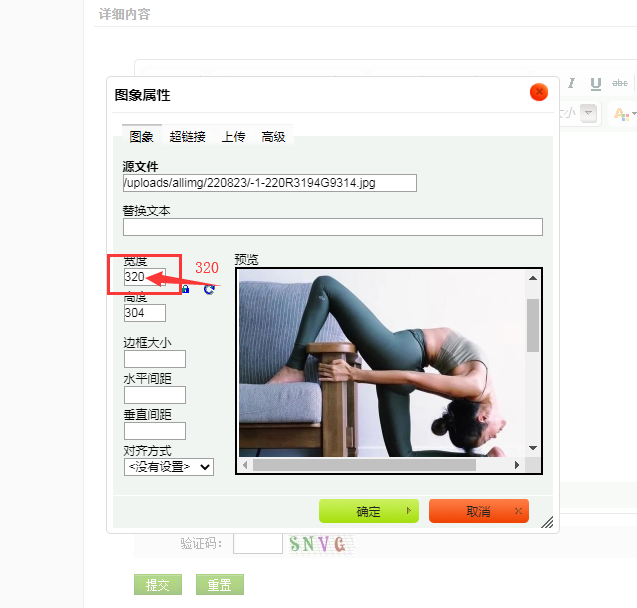Click the captcha image SNVG
Screen dimensions: 637x608
(x=321, y=544)
